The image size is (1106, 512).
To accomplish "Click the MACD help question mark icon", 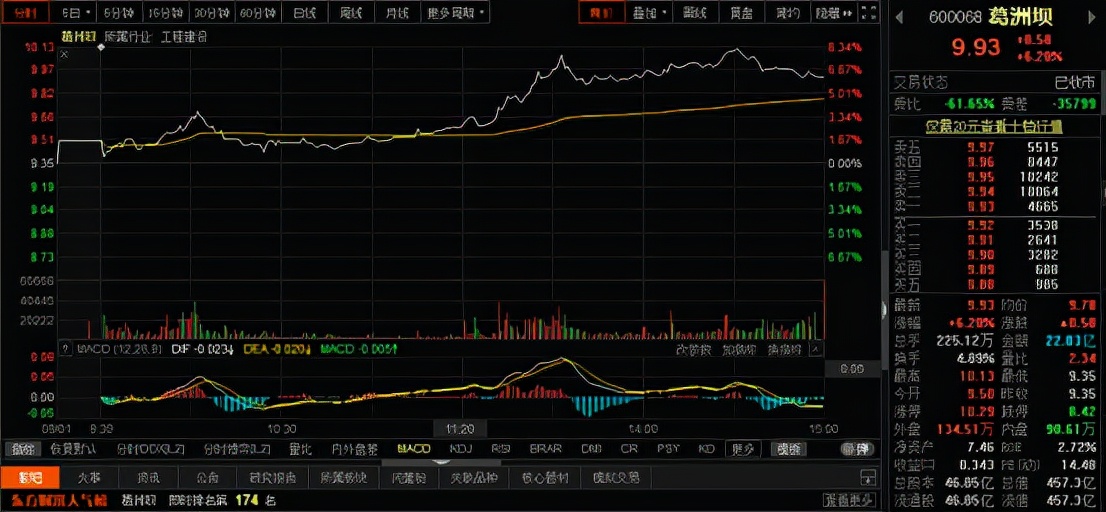I will coord(65,348).
